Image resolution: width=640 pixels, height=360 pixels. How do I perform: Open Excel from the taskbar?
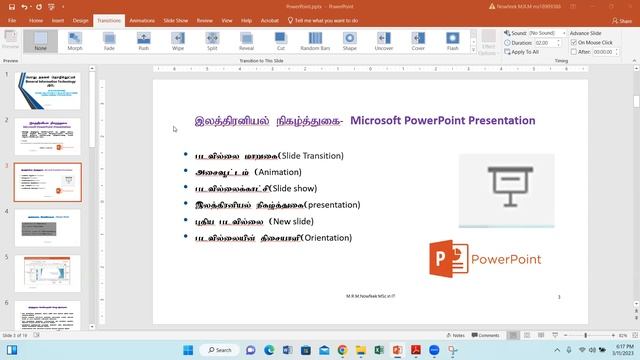379,350
